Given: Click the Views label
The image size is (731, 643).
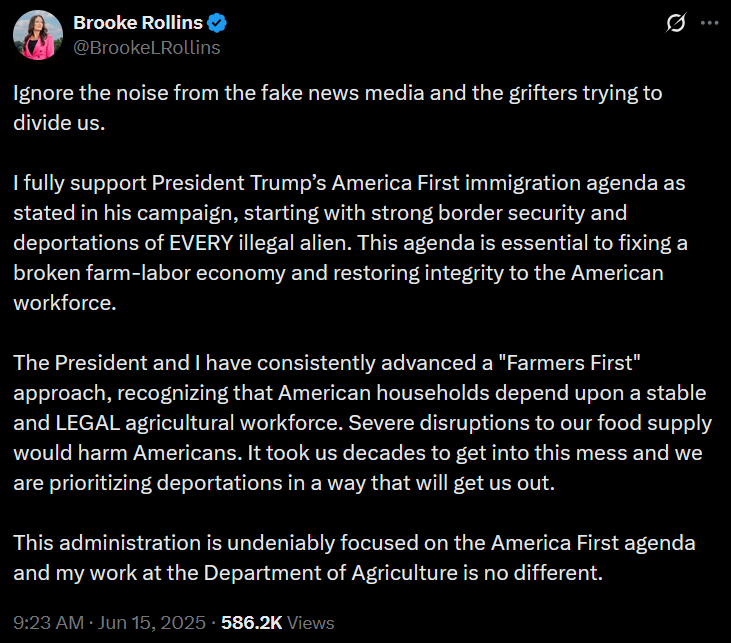Looking at the screenshot, I should coord(310,623).
